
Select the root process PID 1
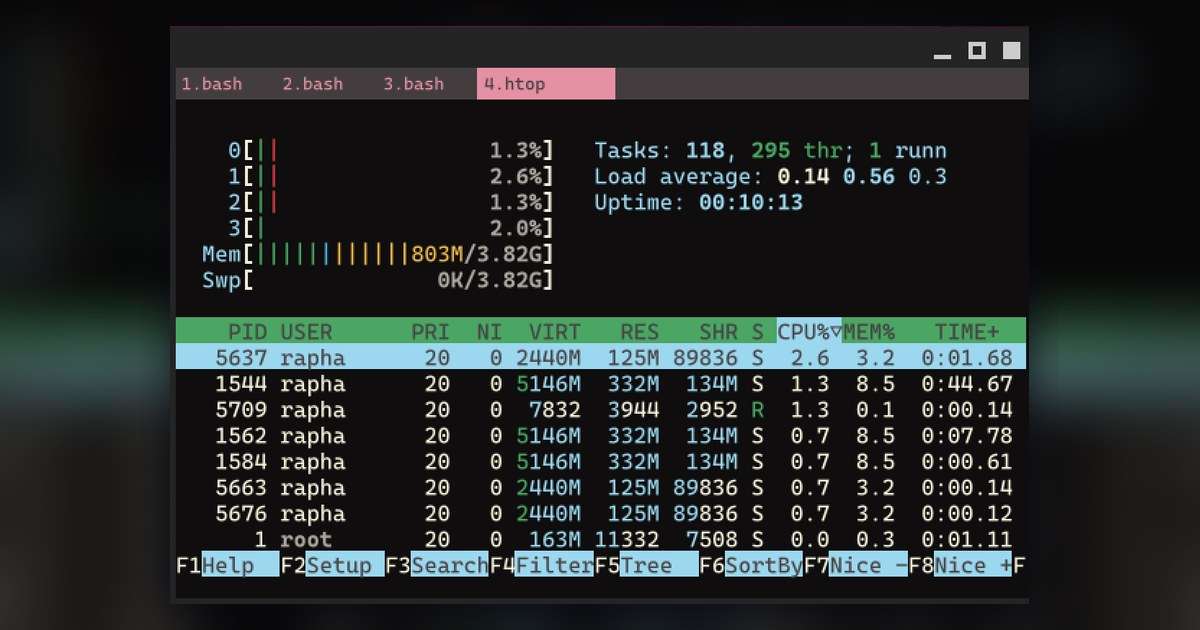click(x=601, y=540)
